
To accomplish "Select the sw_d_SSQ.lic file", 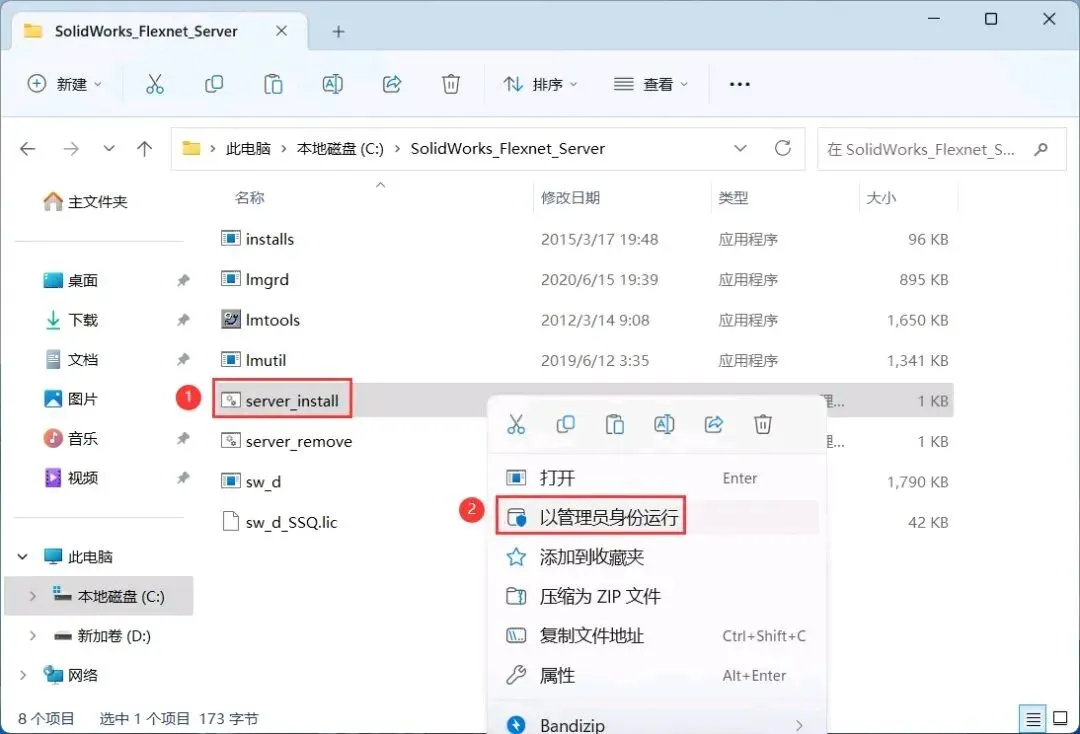I will click(x=279, y=522).
